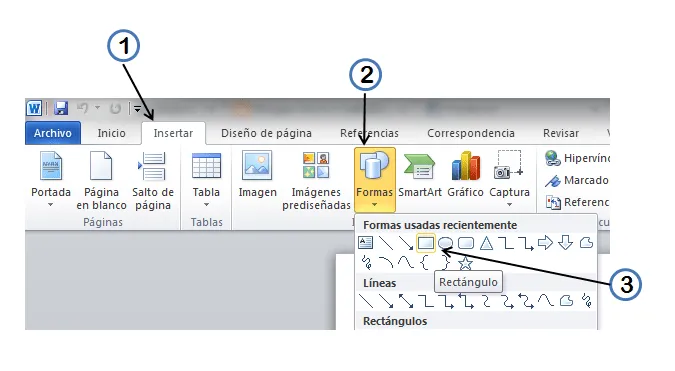This screenshot has height=371, width=675.
Task: Select the Rectángulo shape in recent shapes
Action: pos(426,243)
